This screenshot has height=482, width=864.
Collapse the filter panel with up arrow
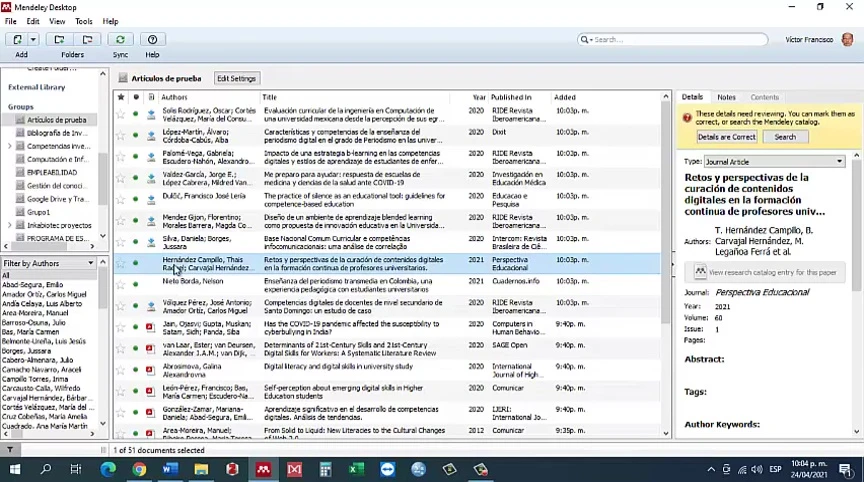(102, 263)
